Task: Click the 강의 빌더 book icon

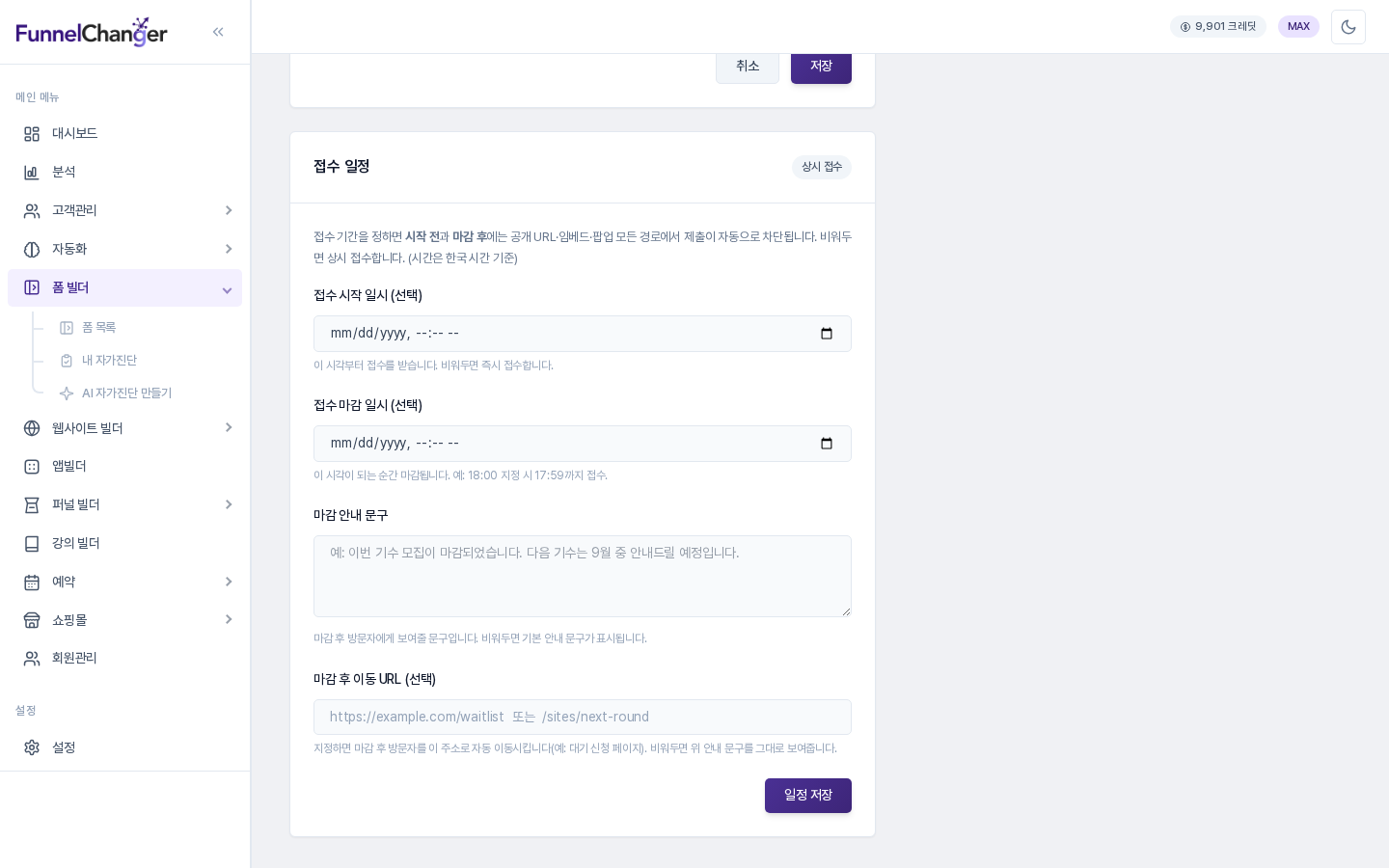Action: [32, 544]
